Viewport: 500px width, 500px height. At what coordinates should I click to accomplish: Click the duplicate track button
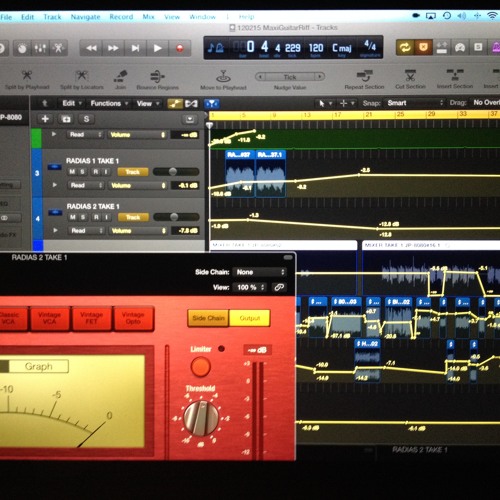click(x=66, y=119)
